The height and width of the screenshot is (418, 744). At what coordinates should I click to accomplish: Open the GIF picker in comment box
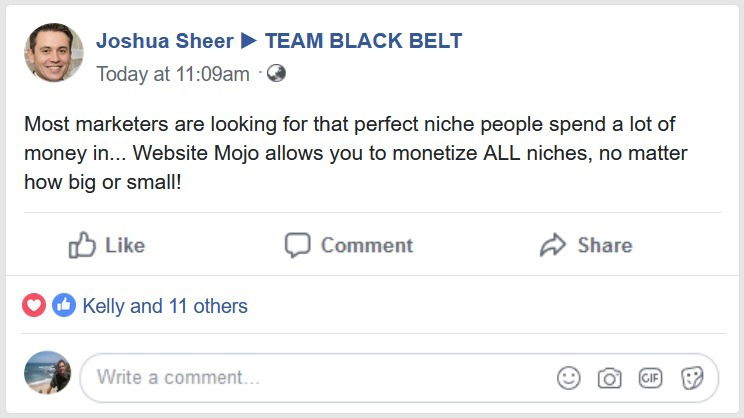click(651, 378)
